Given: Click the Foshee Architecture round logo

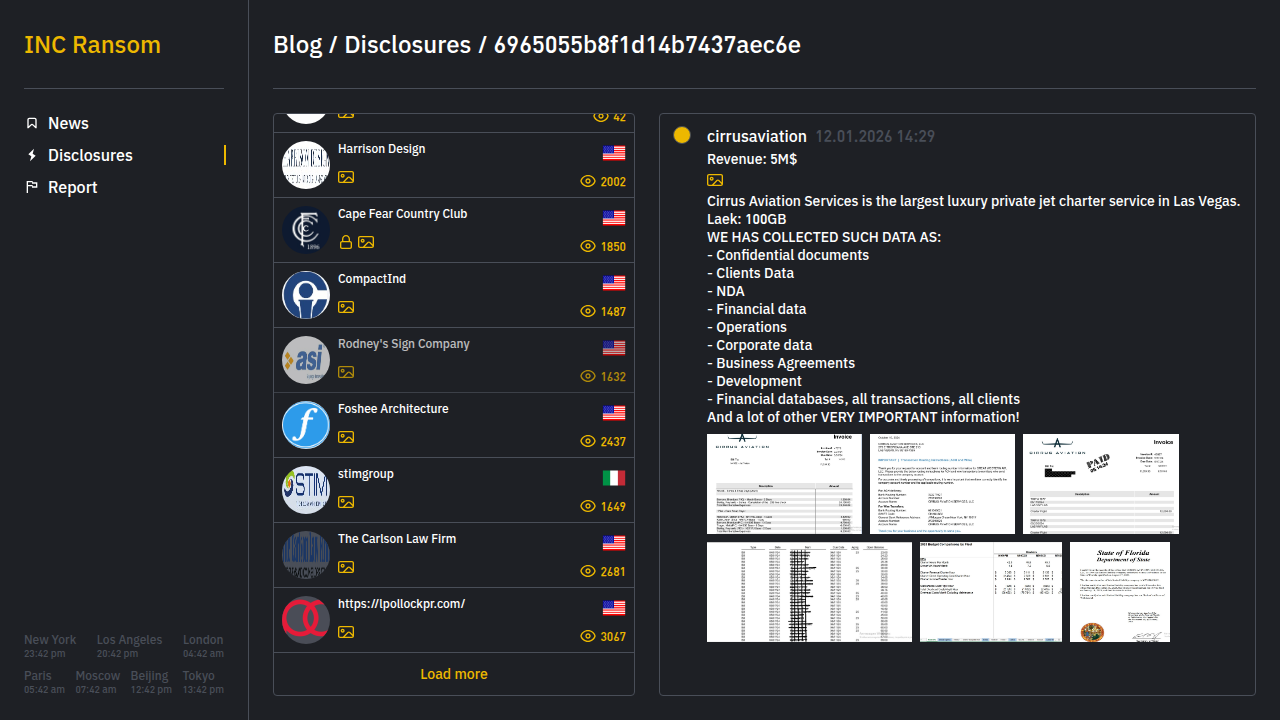Looking at the screenshot, I should coord(306,425).
